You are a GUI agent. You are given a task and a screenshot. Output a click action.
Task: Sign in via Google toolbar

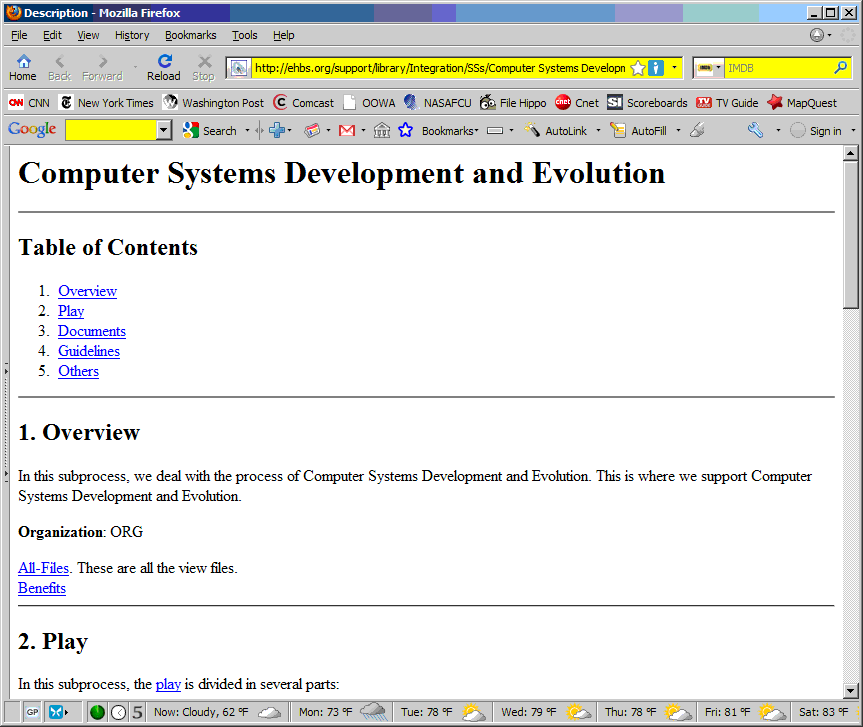pos(816,130)
